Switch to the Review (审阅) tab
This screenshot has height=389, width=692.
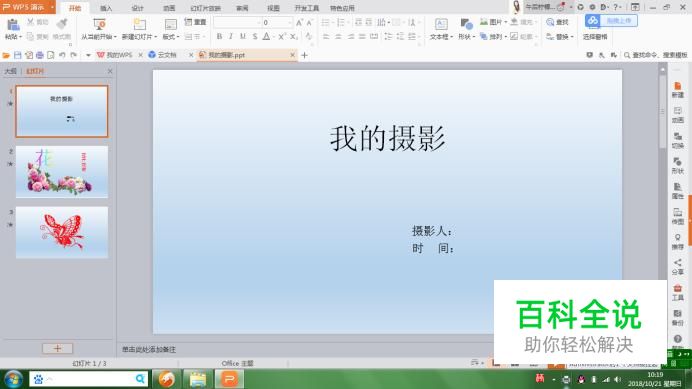pyautogui.click(x=242, y=8)
